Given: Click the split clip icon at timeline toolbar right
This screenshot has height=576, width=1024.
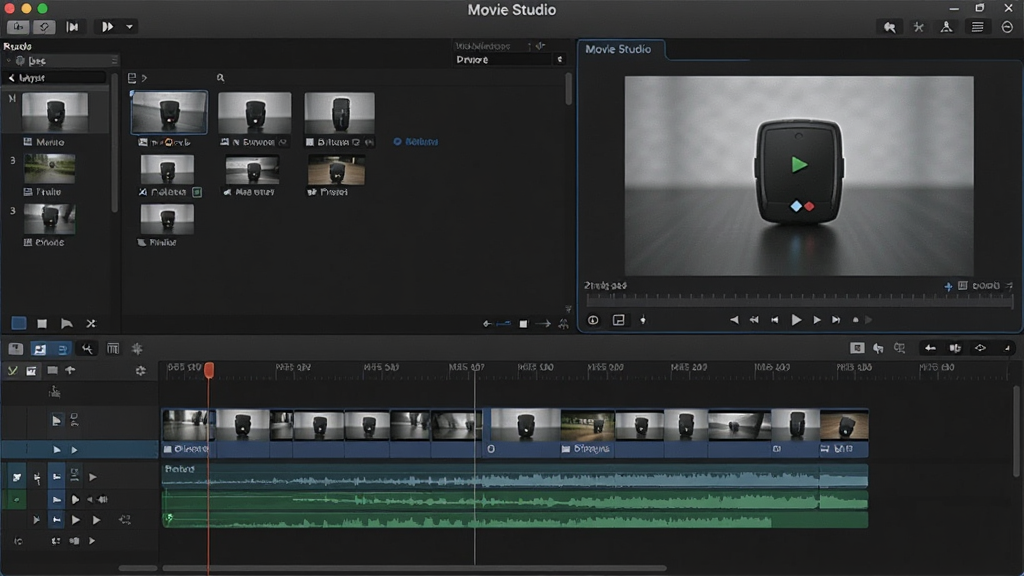Looking at the screenshot, I should click(955, 348).
